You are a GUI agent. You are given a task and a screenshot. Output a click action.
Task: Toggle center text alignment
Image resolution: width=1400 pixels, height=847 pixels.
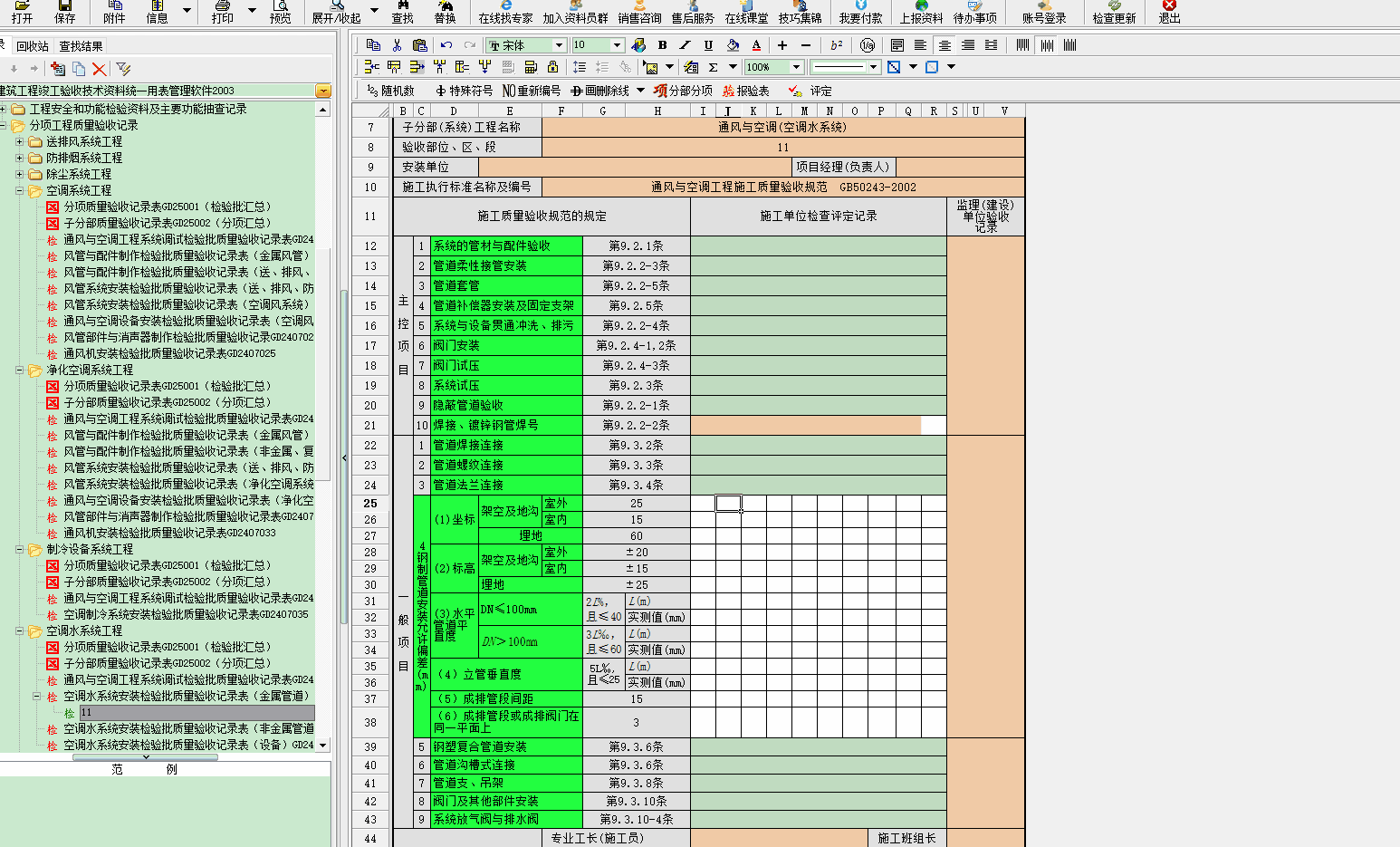[x=945, y=45]
